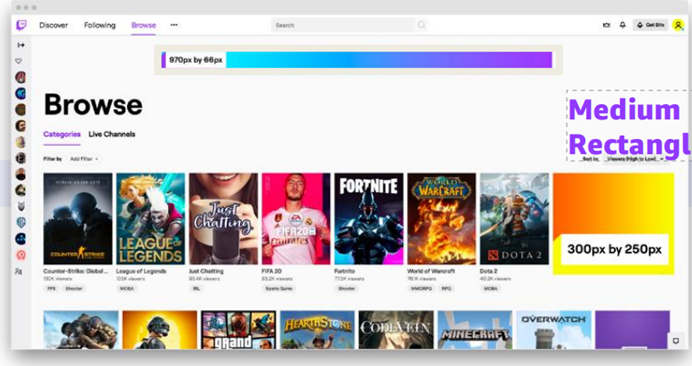Open the Prime loot crown icon

tap(606, 25)
